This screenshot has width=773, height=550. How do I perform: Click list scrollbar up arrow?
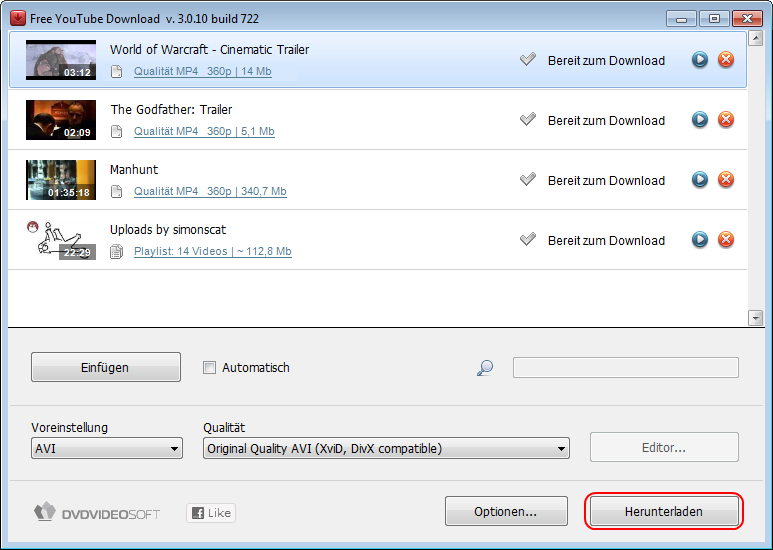coord(755,38)
